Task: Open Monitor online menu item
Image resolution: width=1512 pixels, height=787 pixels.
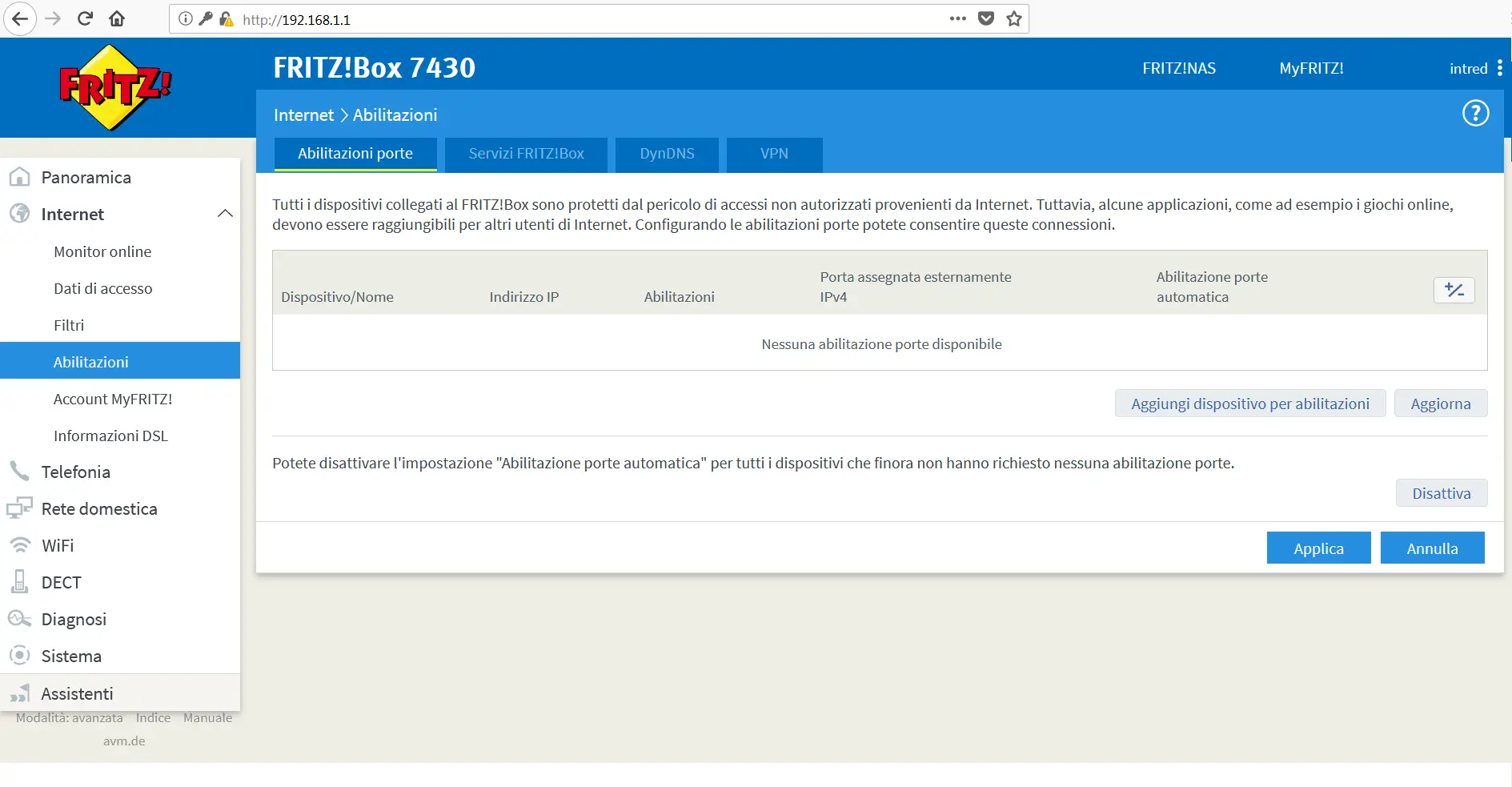Action: point(102,251)
